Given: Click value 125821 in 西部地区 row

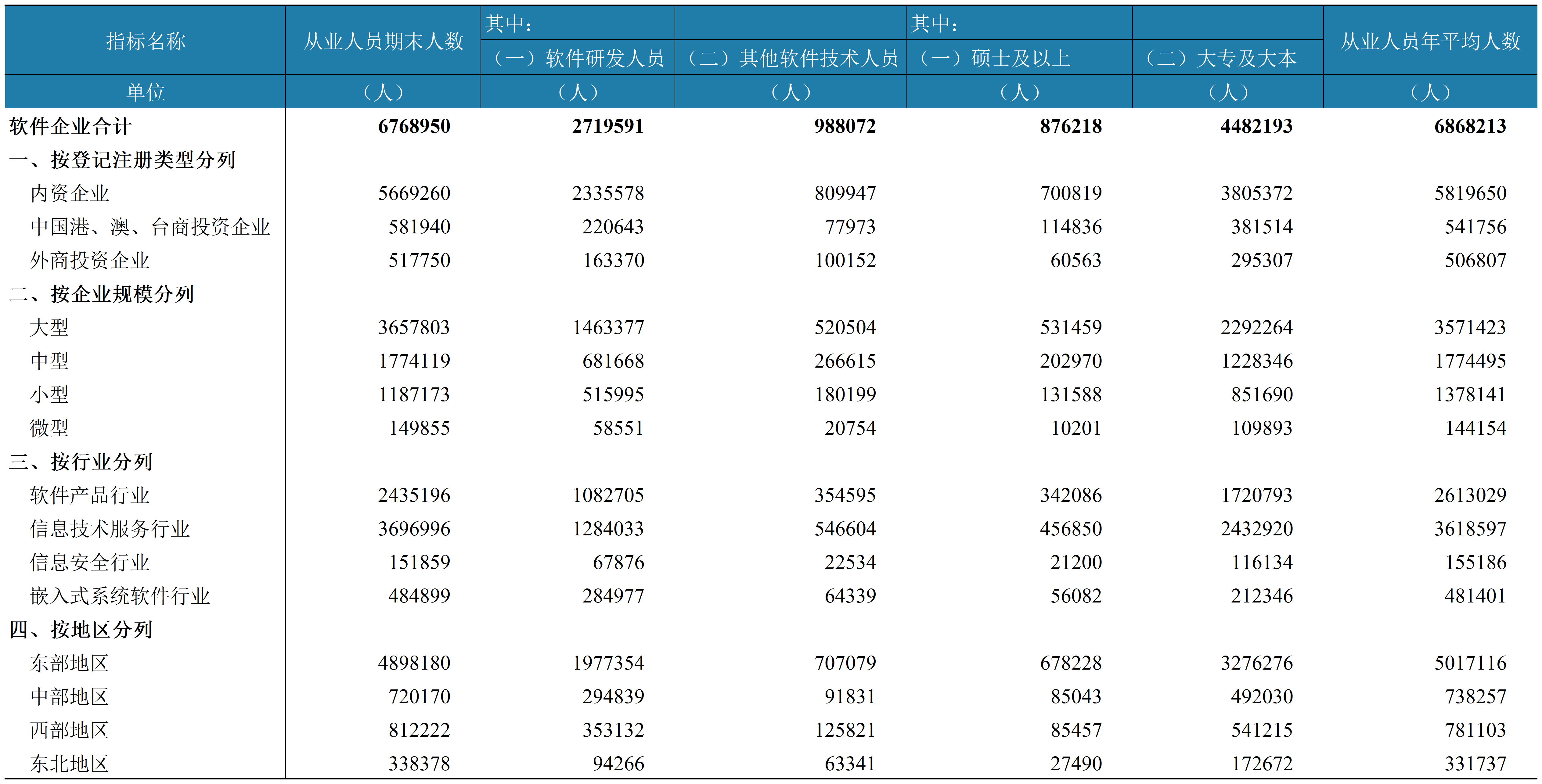Looking at the screenshot, I should [845, 729].
